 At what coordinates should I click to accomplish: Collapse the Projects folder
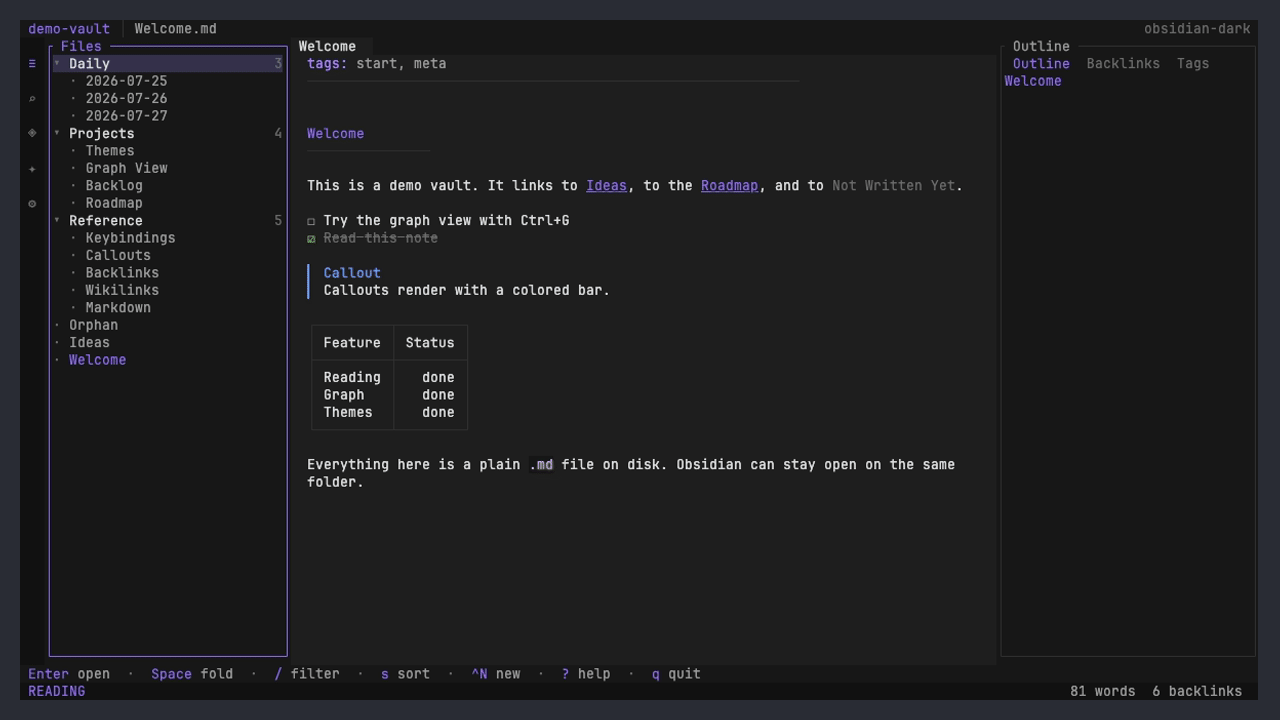click(57, 133)
